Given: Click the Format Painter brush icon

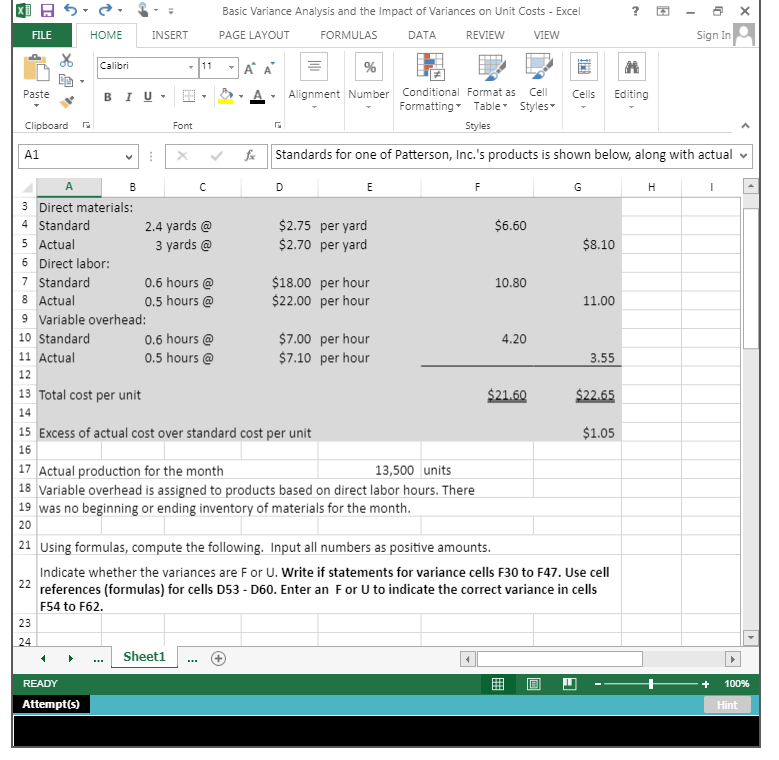Looking at the screenshot, I should pyautogui.click(x=67, y=101).
